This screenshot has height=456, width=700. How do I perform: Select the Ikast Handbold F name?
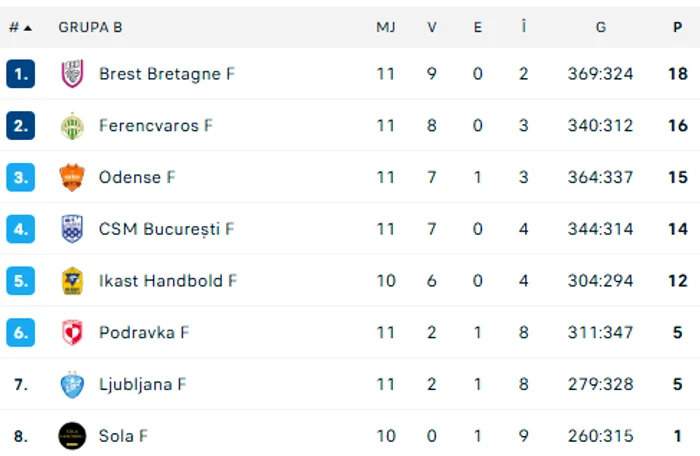coord(168,281)
